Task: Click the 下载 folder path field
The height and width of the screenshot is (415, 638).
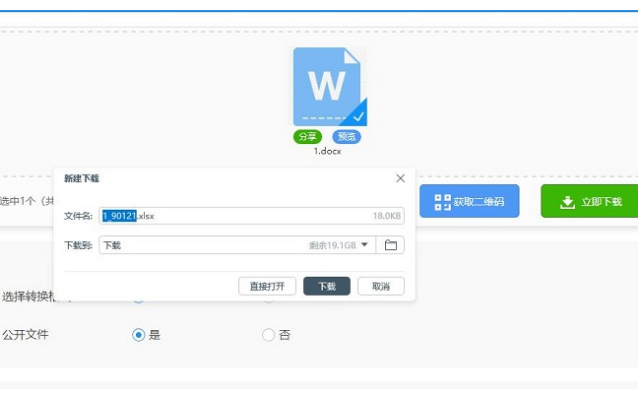Action: click(237, 245)
